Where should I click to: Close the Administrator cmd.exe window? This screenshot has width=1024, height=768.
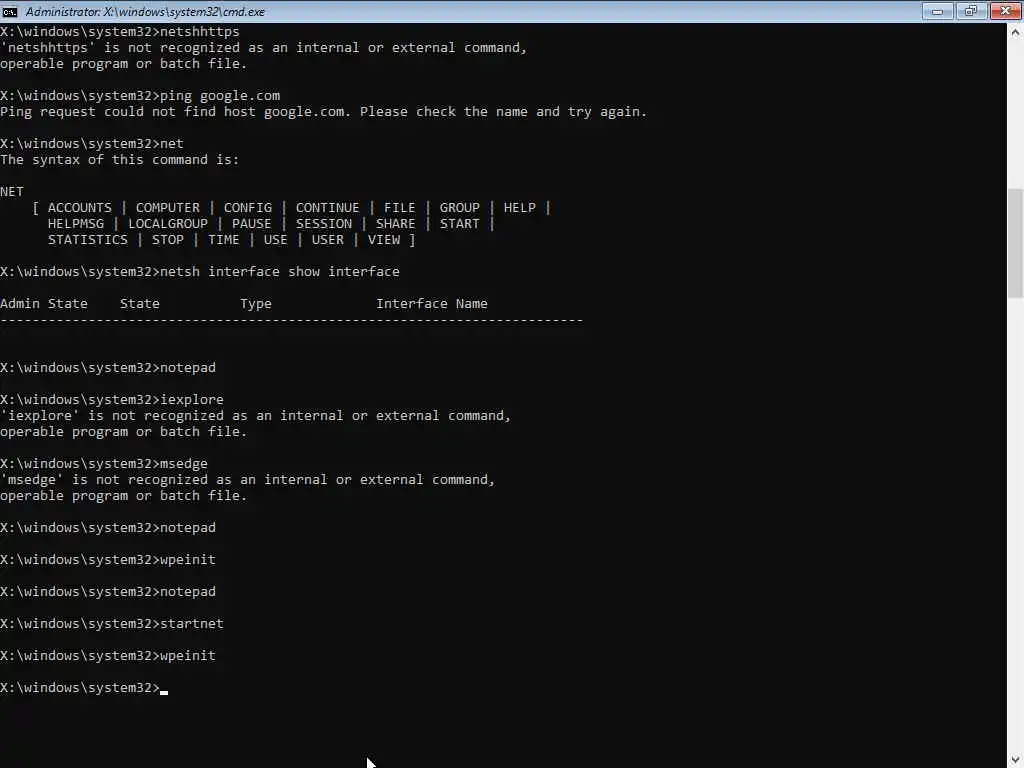1005,11
